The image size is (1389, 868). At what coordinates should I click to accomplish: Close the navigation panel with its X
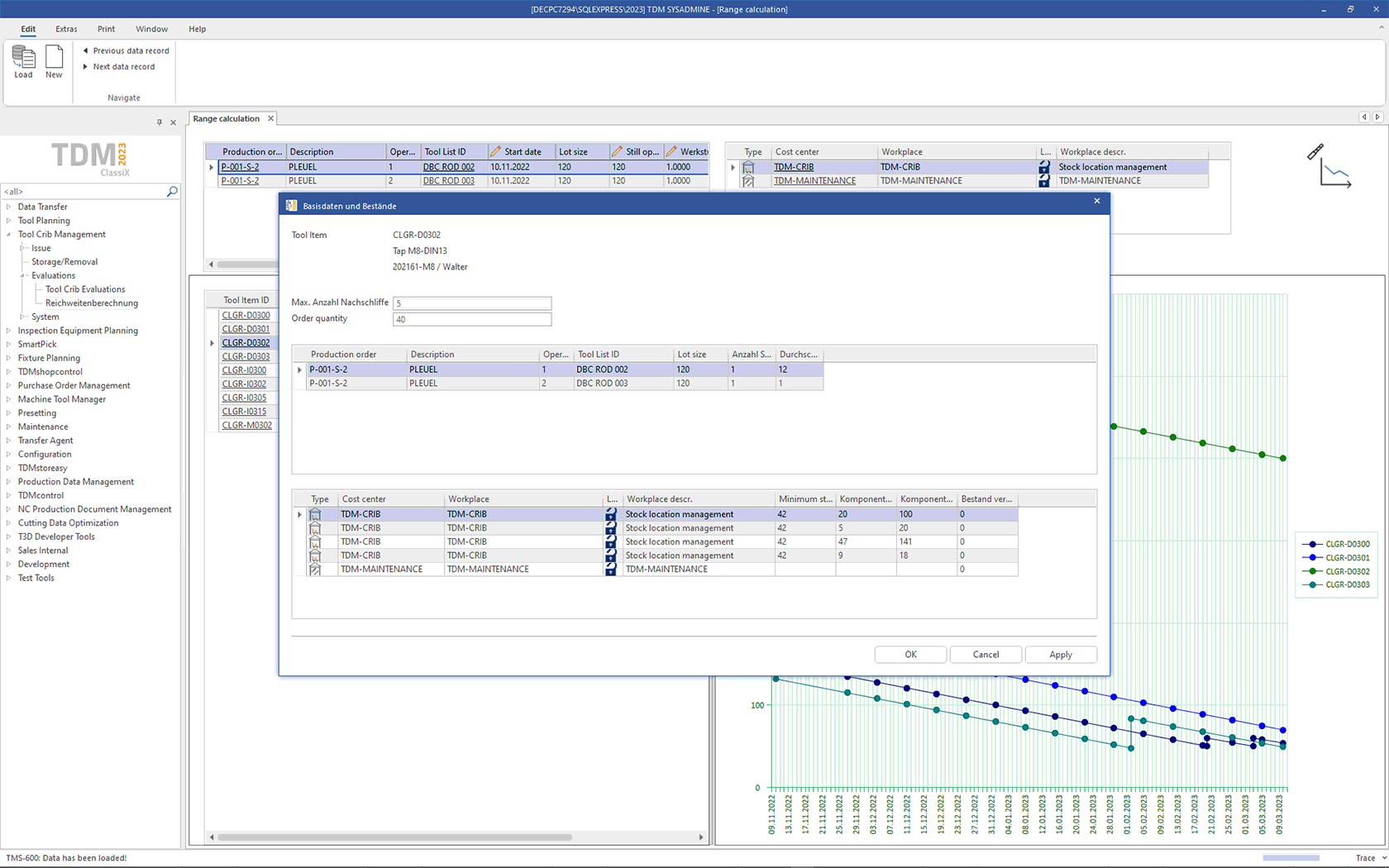point(173,122)
